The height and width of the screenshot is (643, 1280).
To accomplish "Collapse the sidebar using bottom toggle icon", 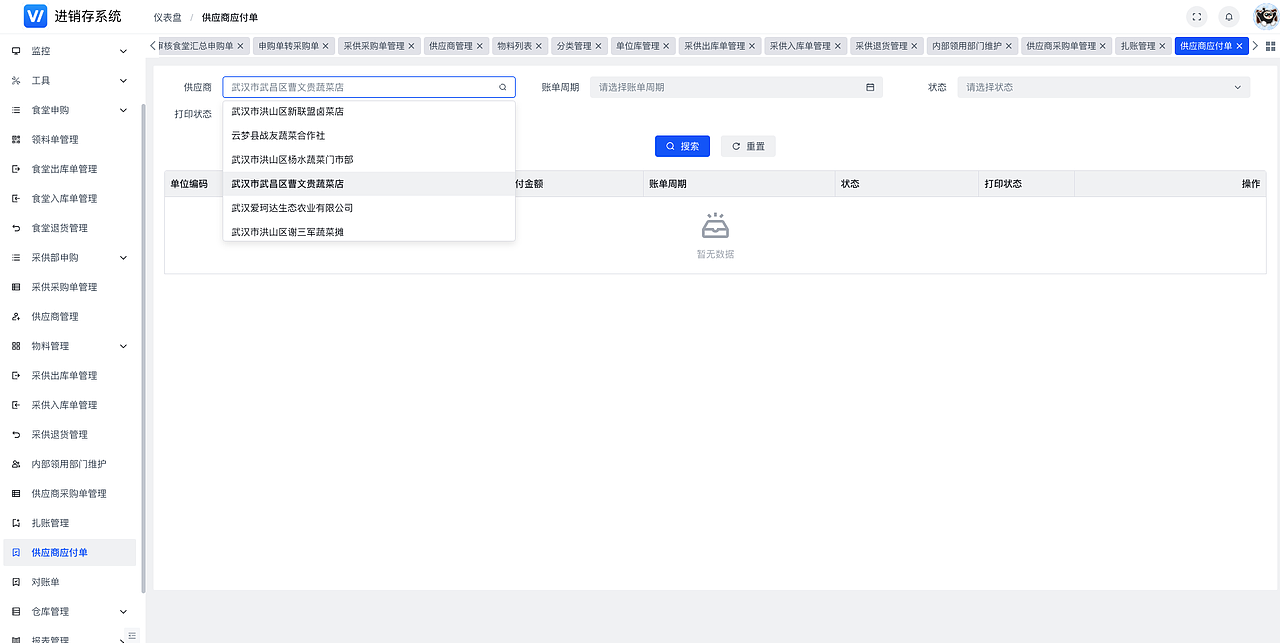I will point(132,636).
